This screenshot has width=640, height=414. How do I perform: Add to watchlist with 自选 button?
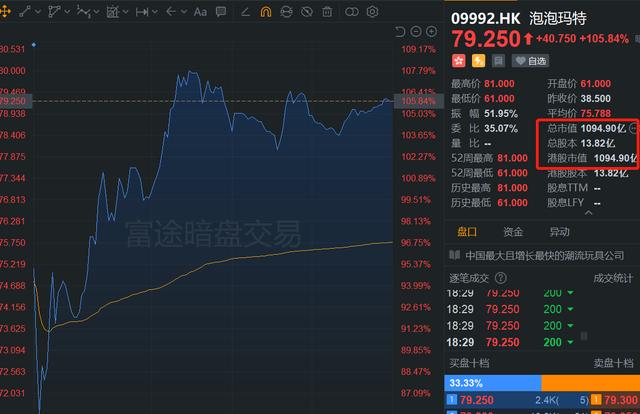pyautogui.click(x=531, y=61)
